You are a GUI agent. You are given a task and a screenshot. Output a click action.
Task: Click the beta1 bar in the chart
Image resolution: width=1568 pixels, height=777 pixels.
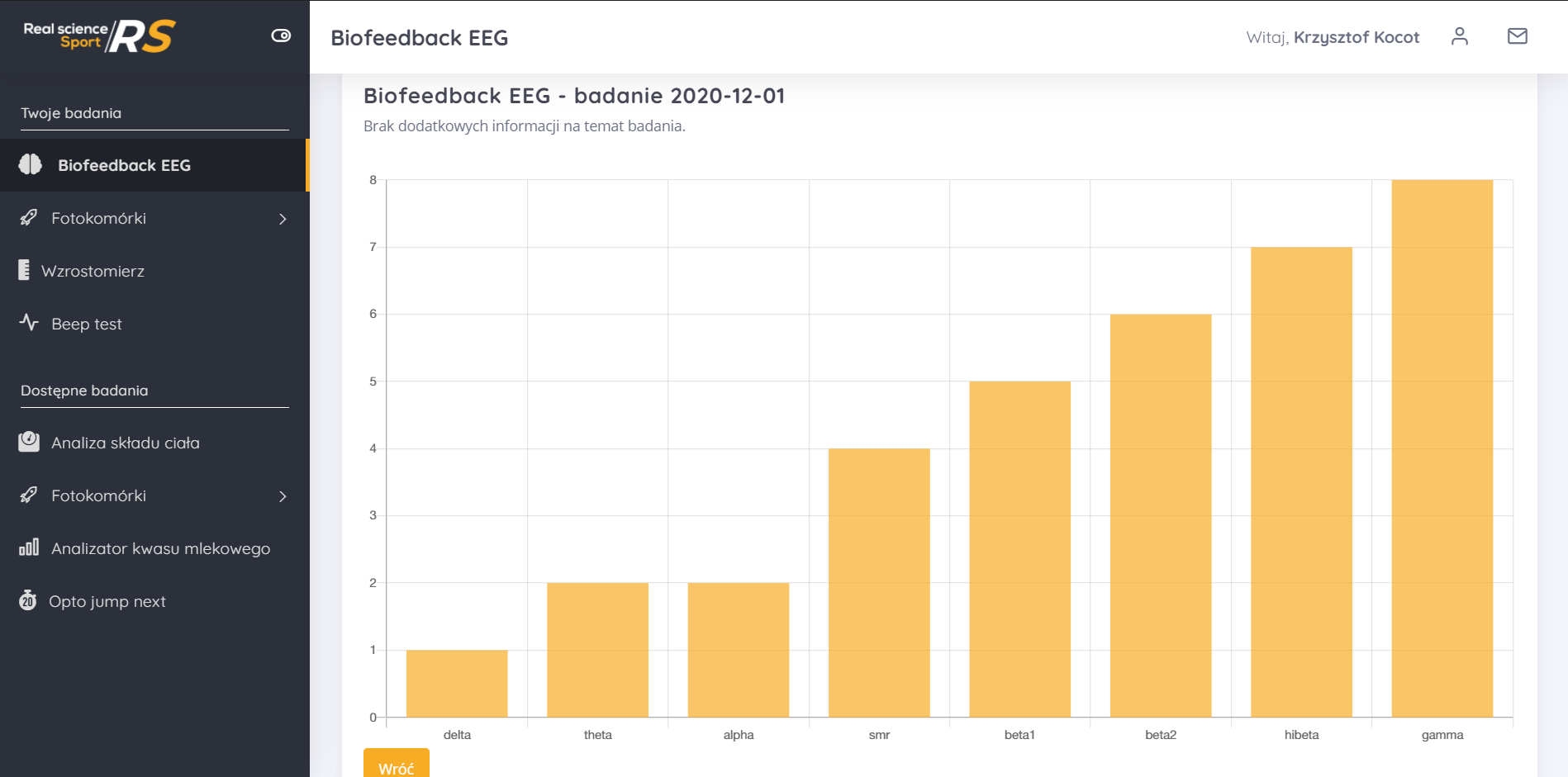pyautogui.click(x=1020, y=549)
